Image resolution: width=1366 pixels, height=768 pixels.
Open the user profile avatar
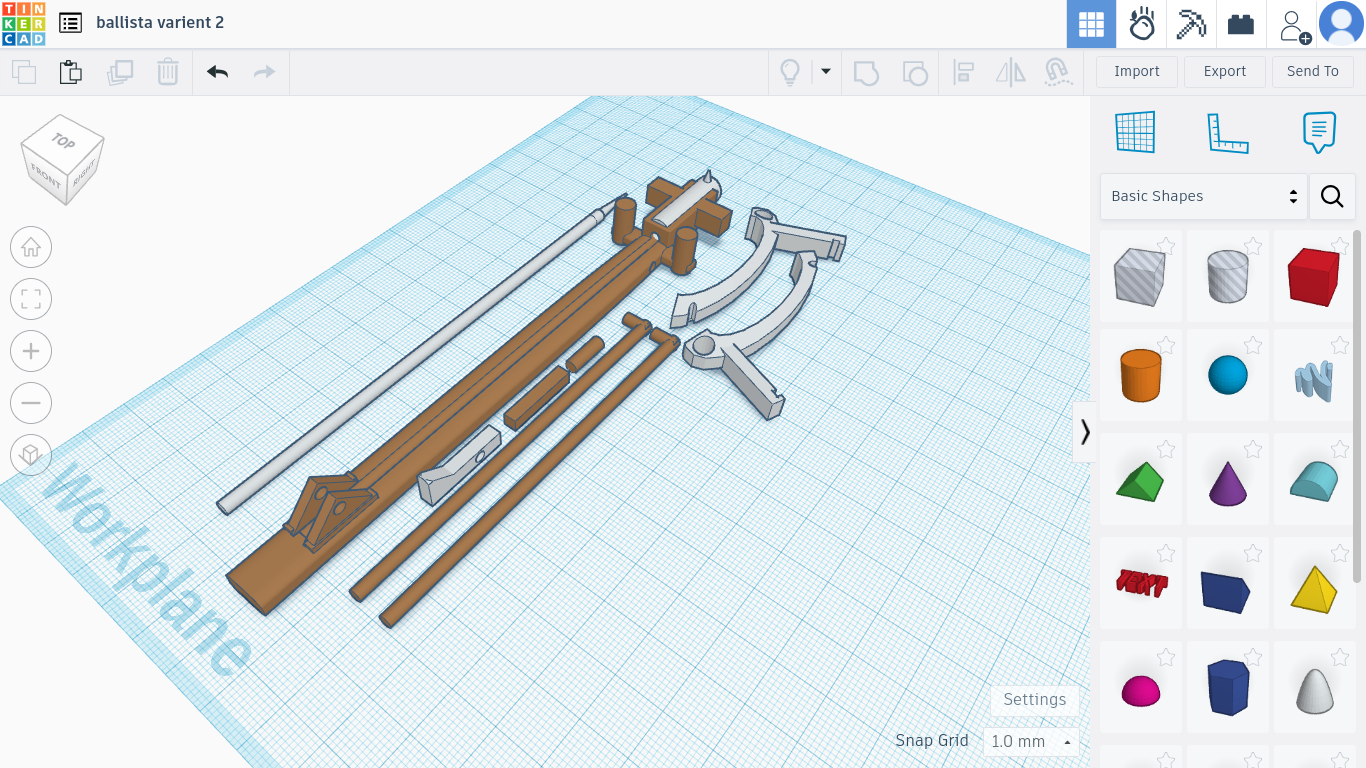1341,24
